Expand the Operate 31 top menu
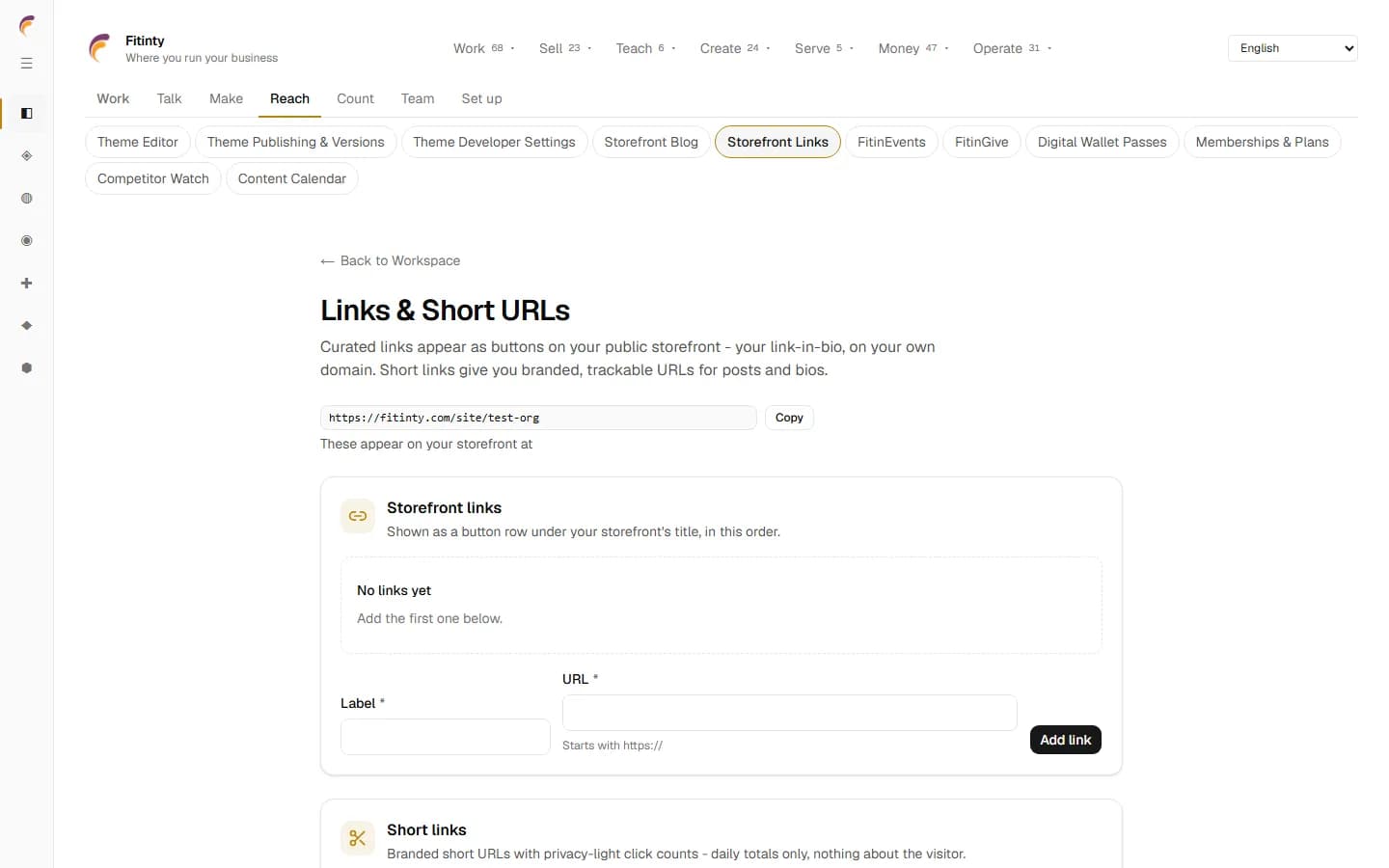Viewport: 1389px width, 868px height. tap(1012, 48)
